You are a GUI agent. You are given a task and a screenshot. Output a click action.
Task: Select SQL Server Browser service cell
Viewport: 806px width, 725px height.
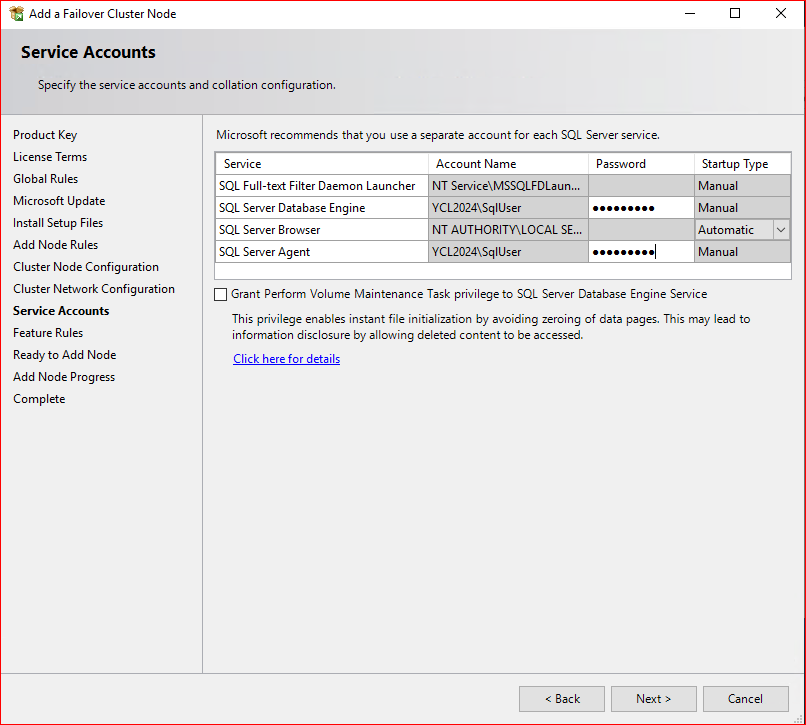pyautogui.click(x=322, y=230)
